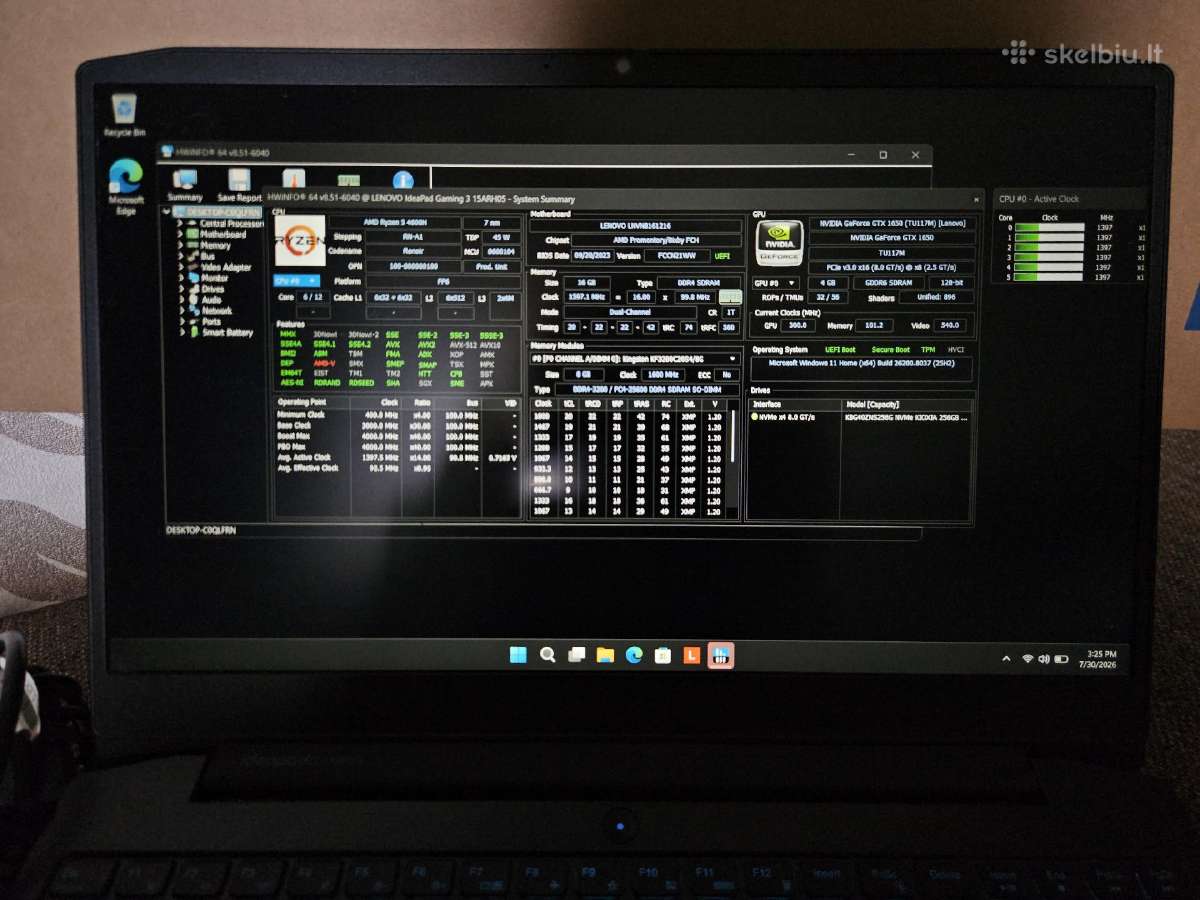
Task: Open the taskbar clock showing 3:25 PM
Action: click(1097, 659)
